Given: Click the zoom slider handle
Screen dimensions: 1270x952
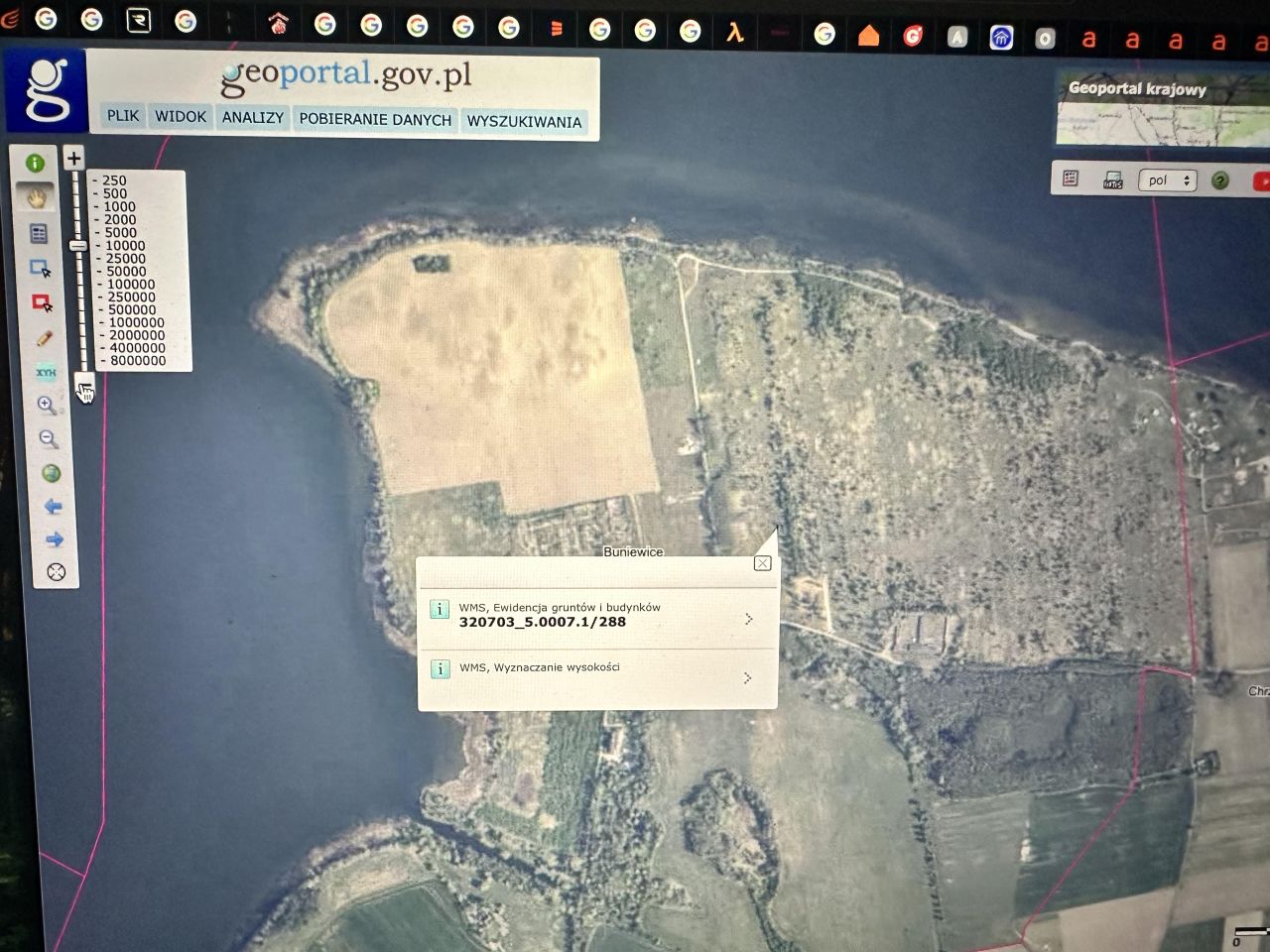Looking at the screenshot, I should click(x=77, y=245).
